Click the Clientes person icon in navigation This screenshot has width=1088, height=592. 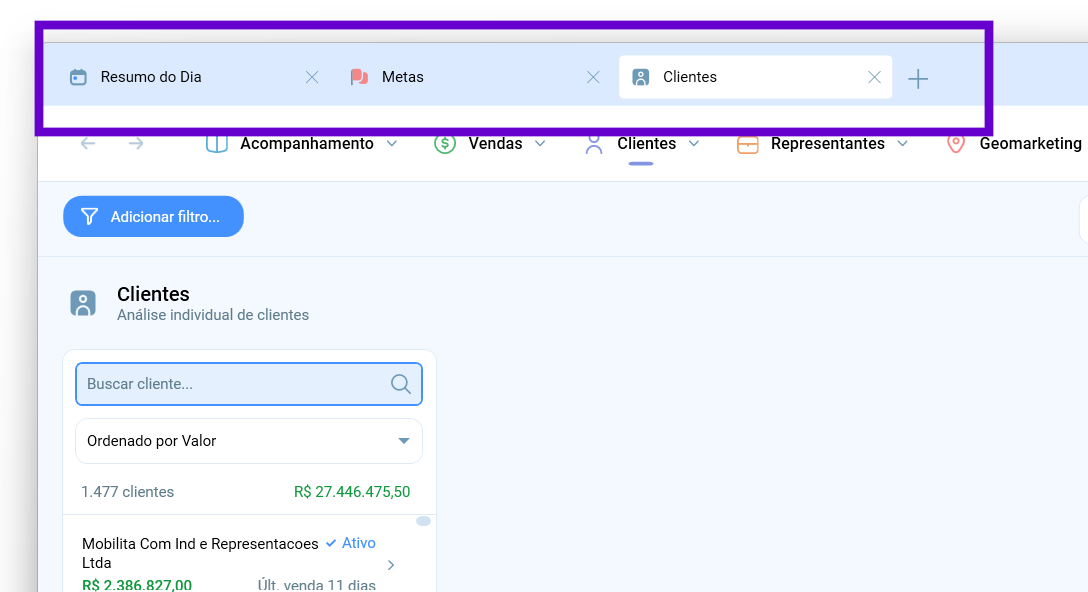point(594,144)
